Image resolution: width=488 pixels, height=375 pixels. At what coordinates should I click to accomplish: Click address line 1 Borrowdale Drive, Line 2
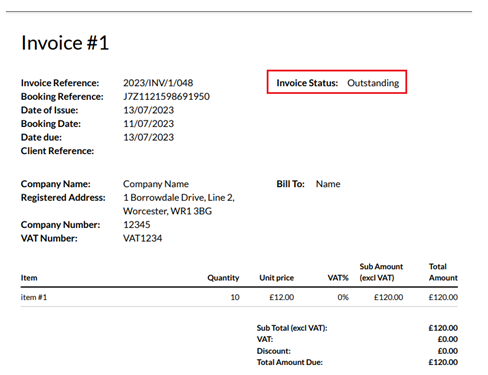(x=179, y=198)
